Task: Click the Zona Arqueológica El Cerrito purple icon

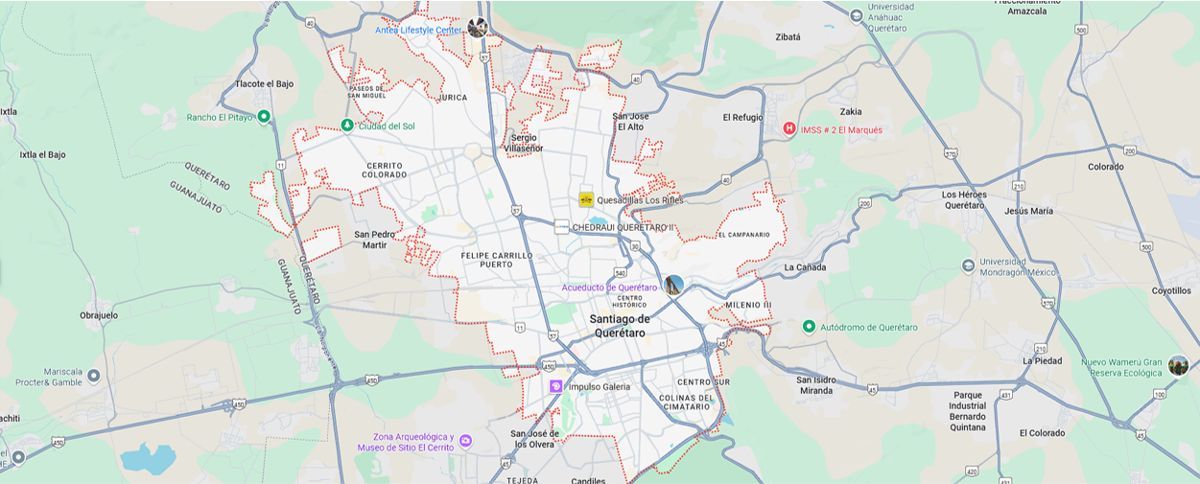Action: pyautogui.click(x=466, y=441)
